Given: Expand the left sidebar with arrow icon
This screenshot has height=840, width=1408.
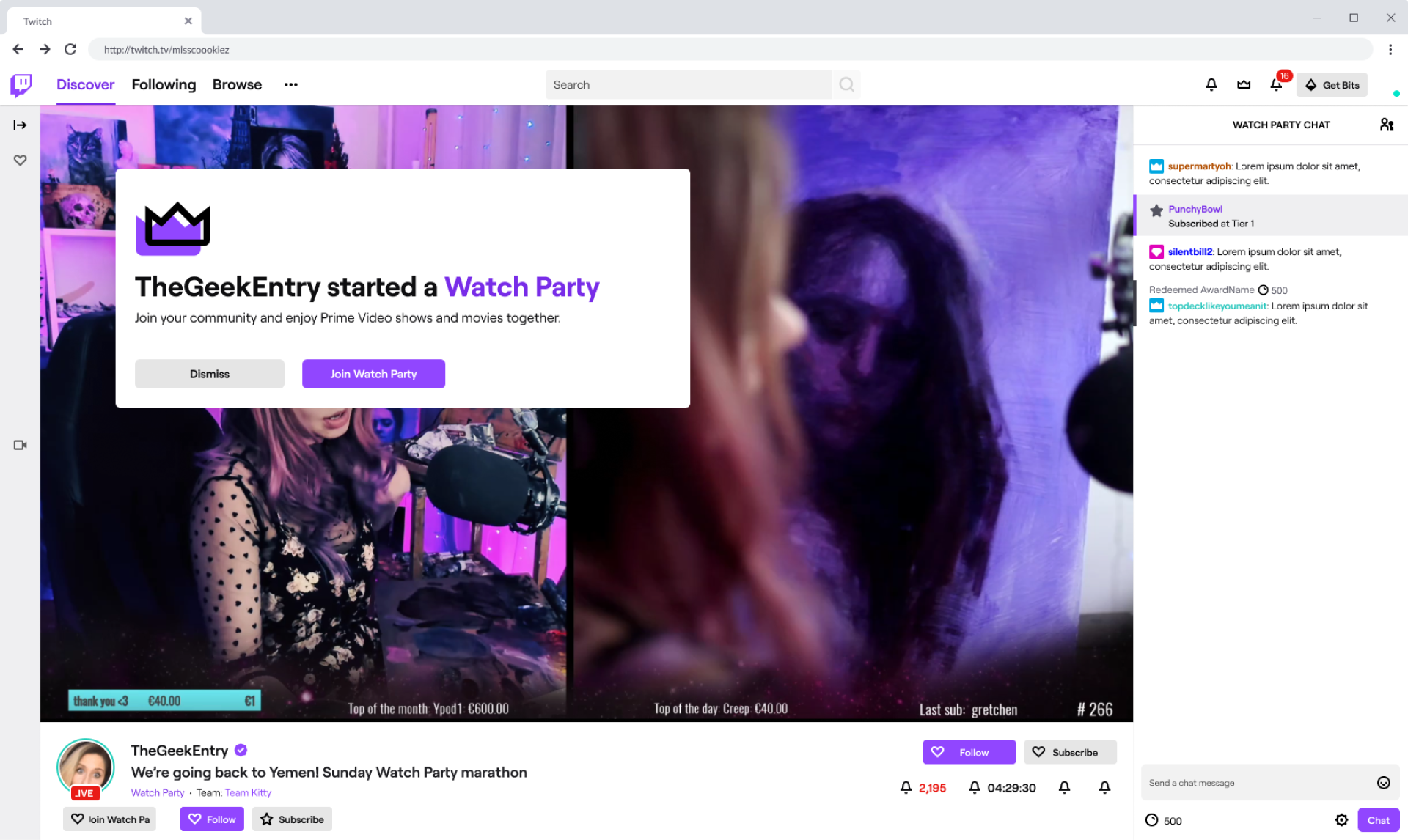Looking at the screenshot, I should tap(20, 125).
